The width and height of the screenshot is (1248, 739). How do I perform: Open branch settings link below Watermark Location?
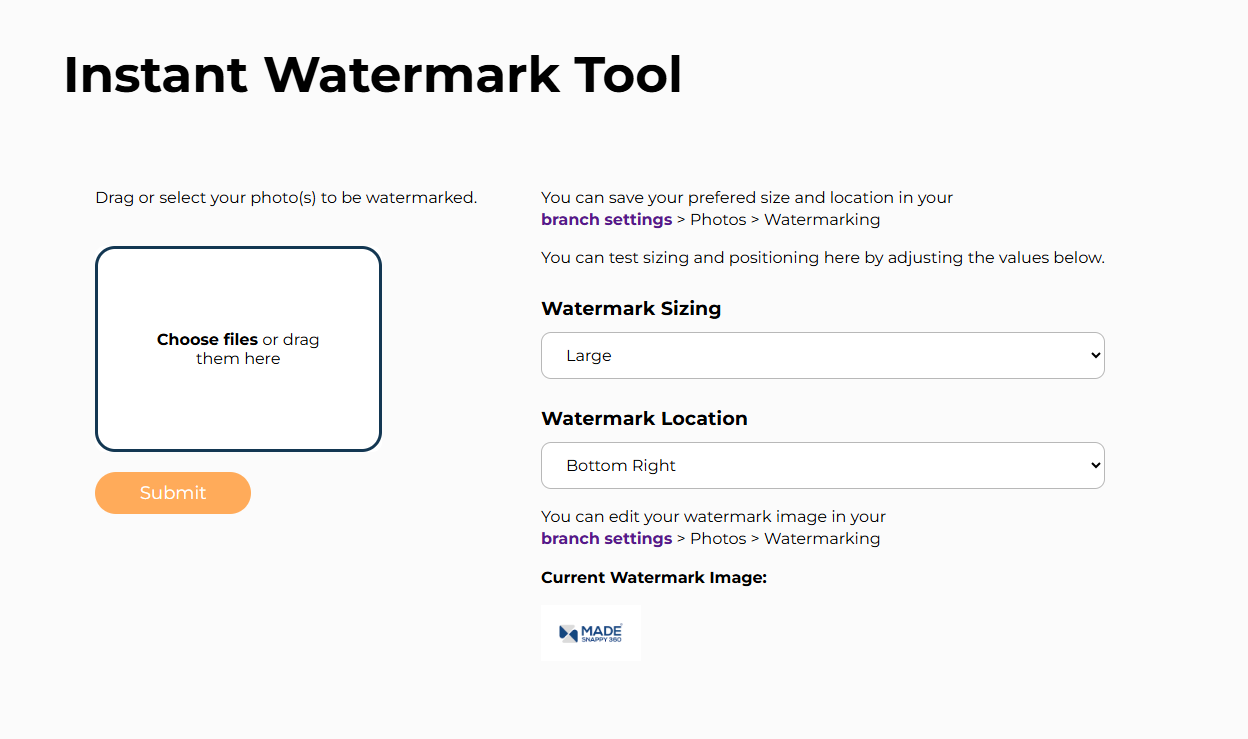coord(606,539)
